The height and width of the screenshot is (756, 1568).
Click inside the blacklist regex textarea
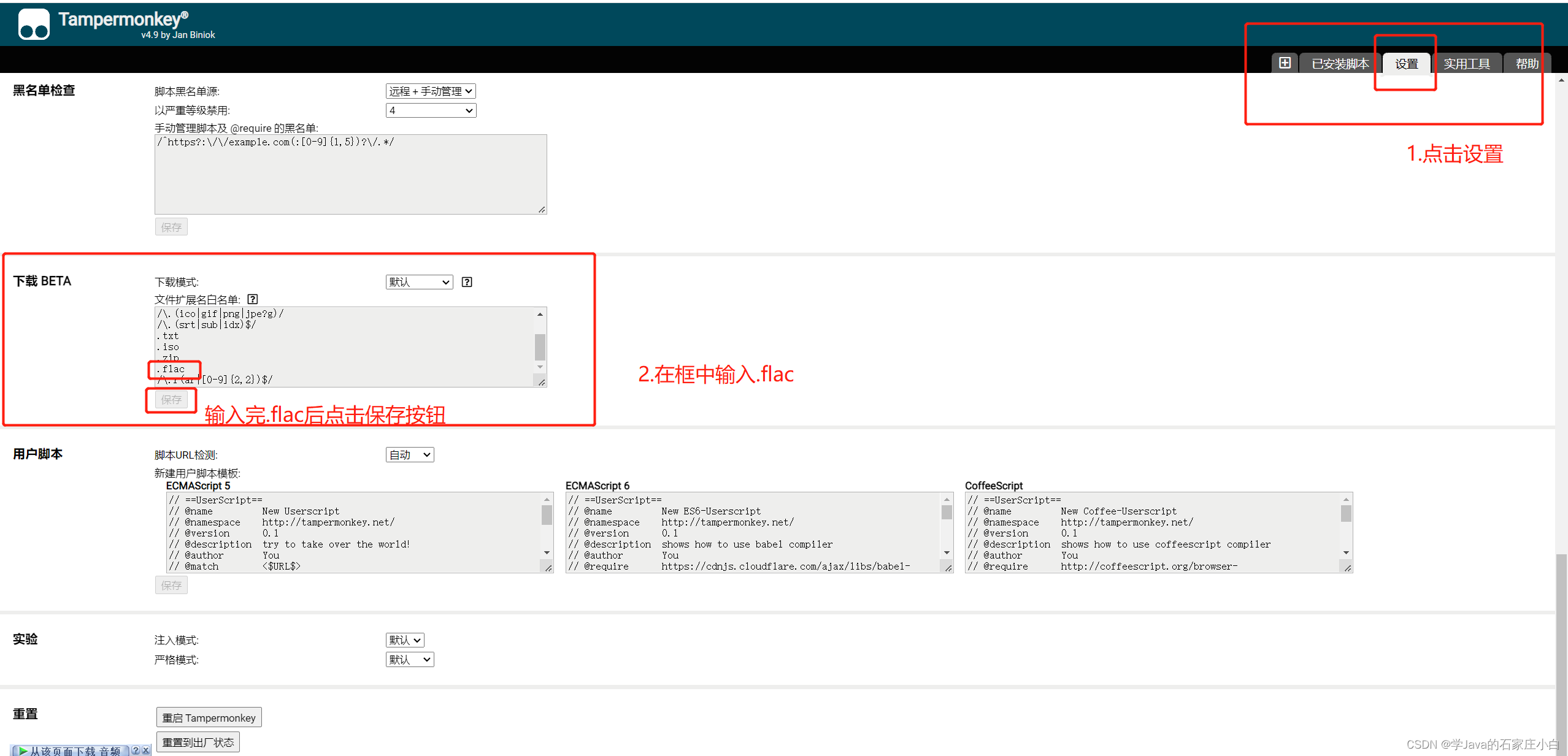[x=350, y=175]
